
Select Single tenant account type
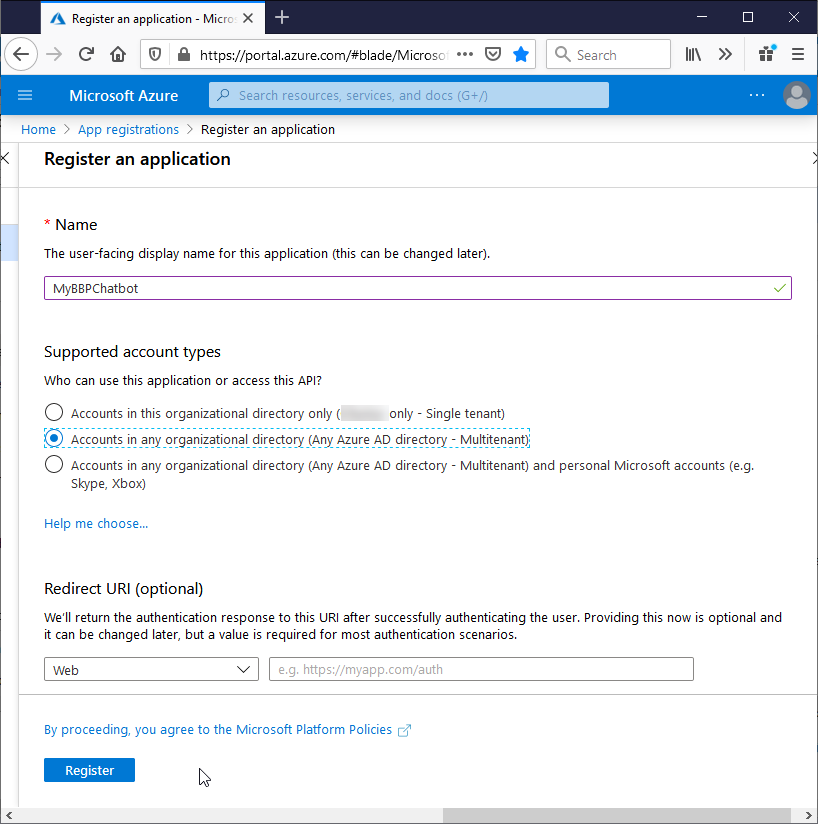pos(54,413)
